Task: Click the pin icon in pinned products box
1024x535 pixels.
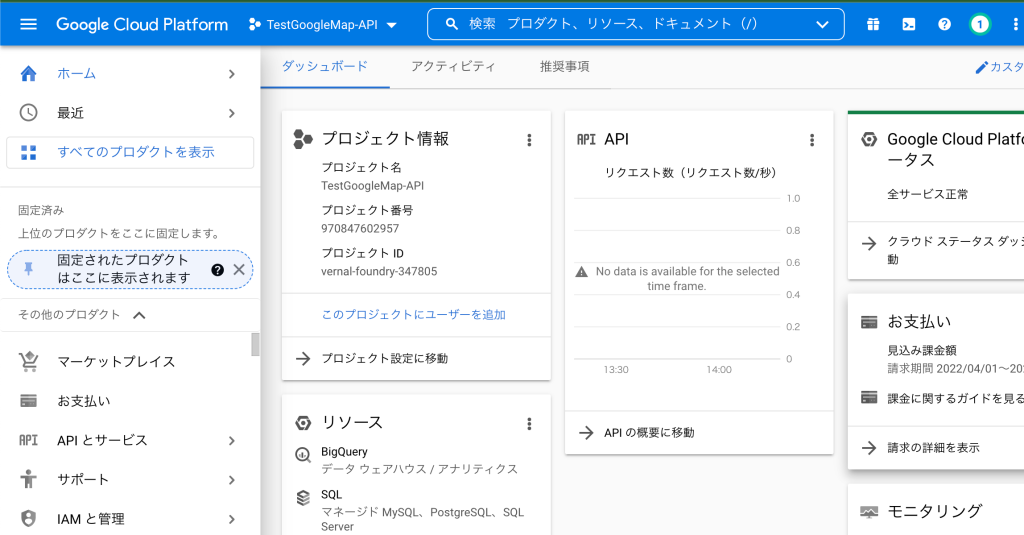Action: 28,268
